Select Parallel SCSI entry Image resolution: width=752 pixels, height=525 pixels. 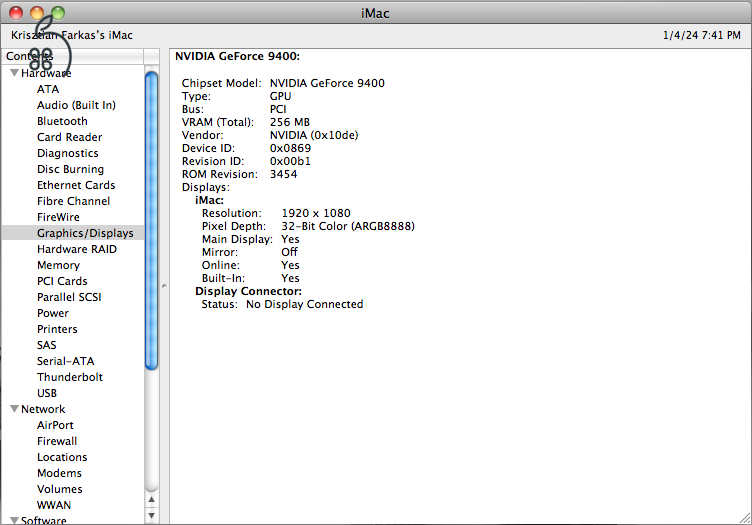pos(69,297)
